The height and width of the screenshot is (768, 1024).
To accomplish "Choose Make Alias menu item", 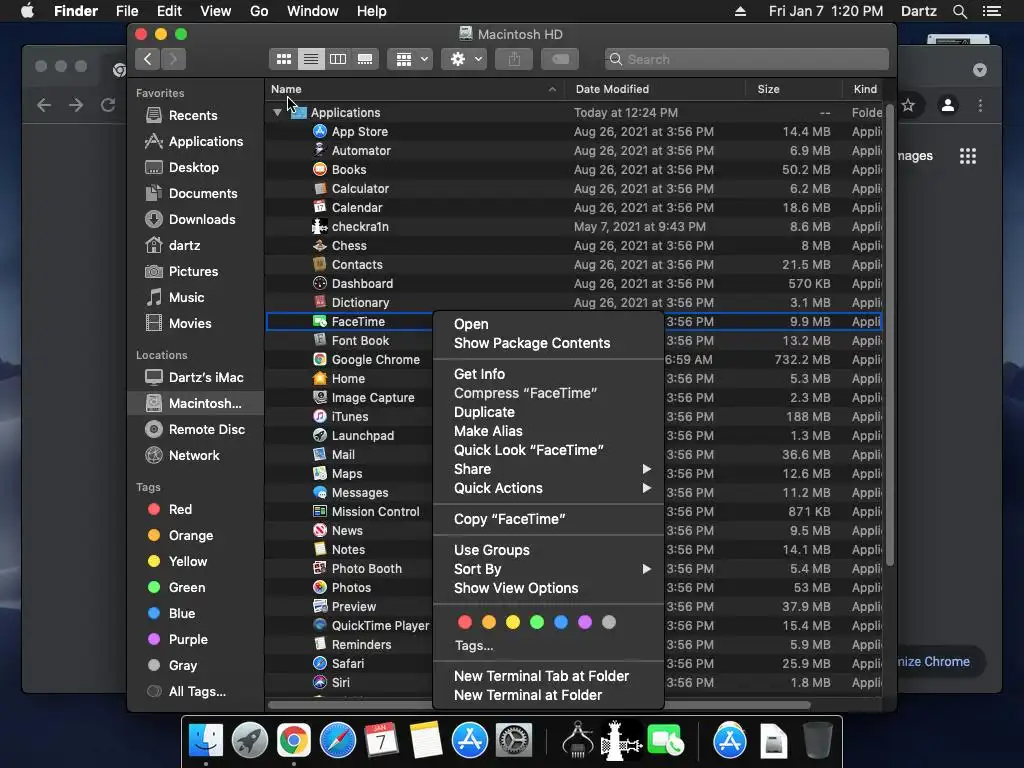I will (x=549, y=431).
